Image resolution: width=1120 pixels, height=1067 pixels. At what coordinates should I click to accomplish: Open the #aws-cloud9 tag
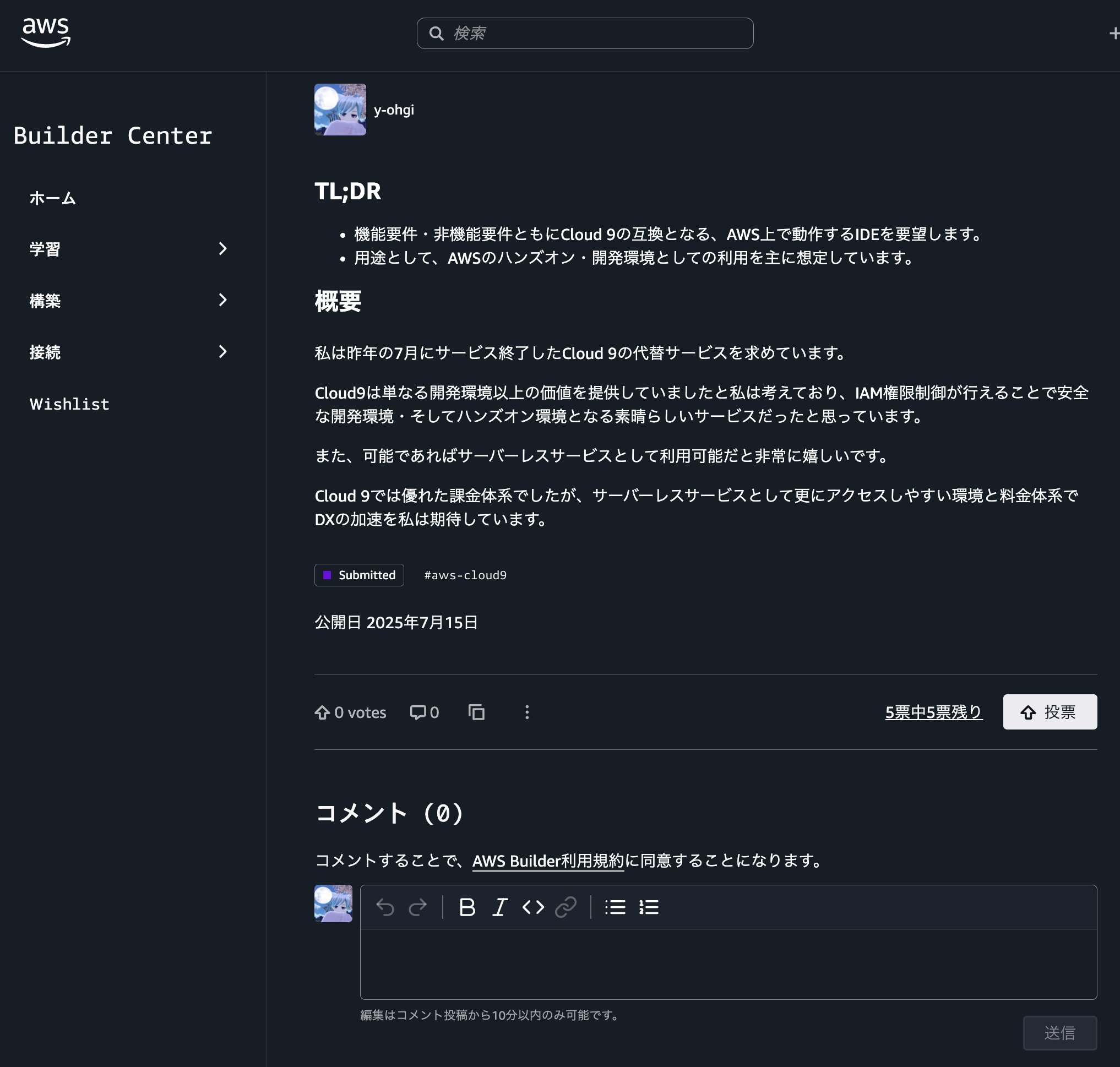coord(465,575)
